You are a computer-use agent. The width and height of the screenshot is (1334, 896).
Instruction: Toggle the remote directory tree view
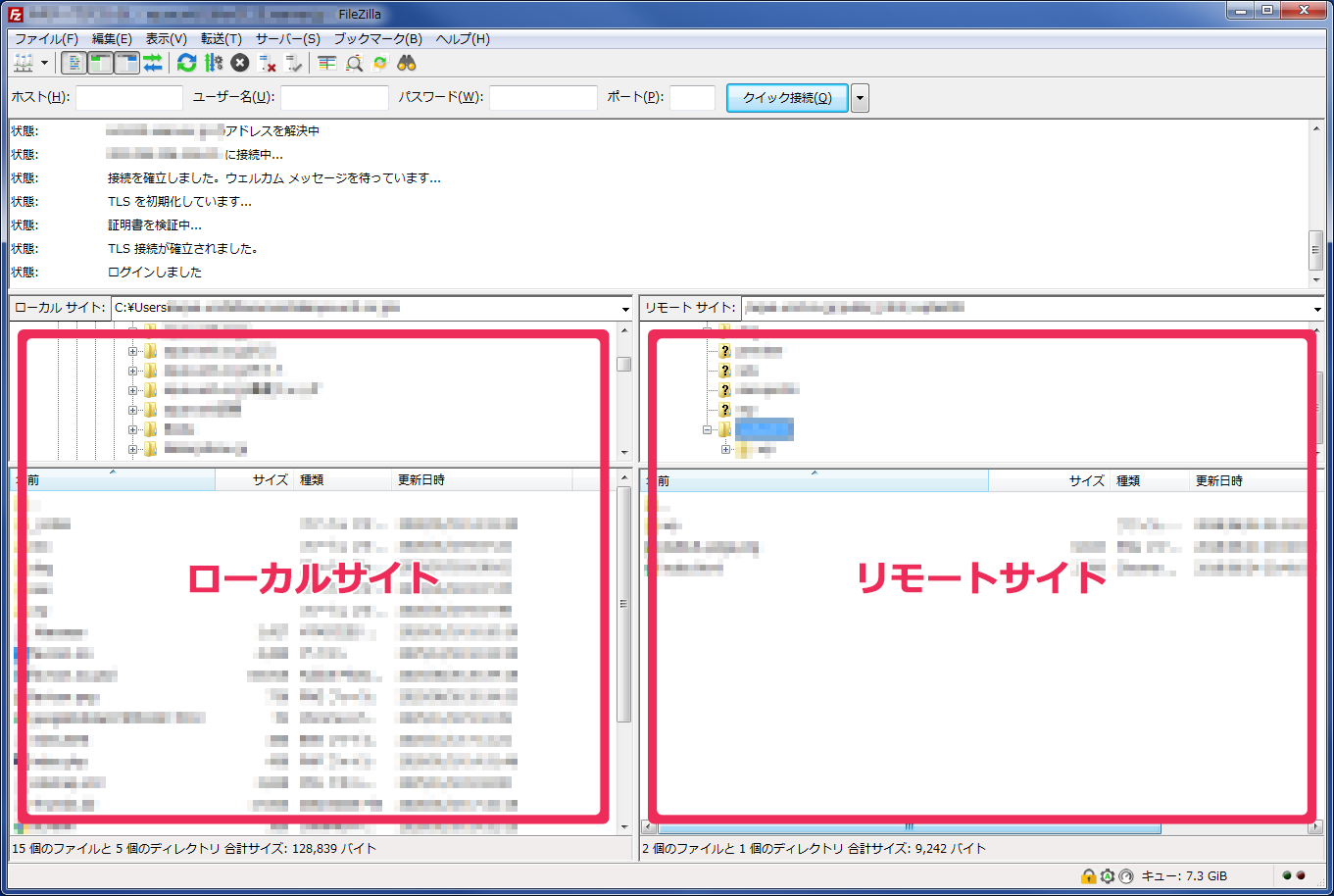126,64
